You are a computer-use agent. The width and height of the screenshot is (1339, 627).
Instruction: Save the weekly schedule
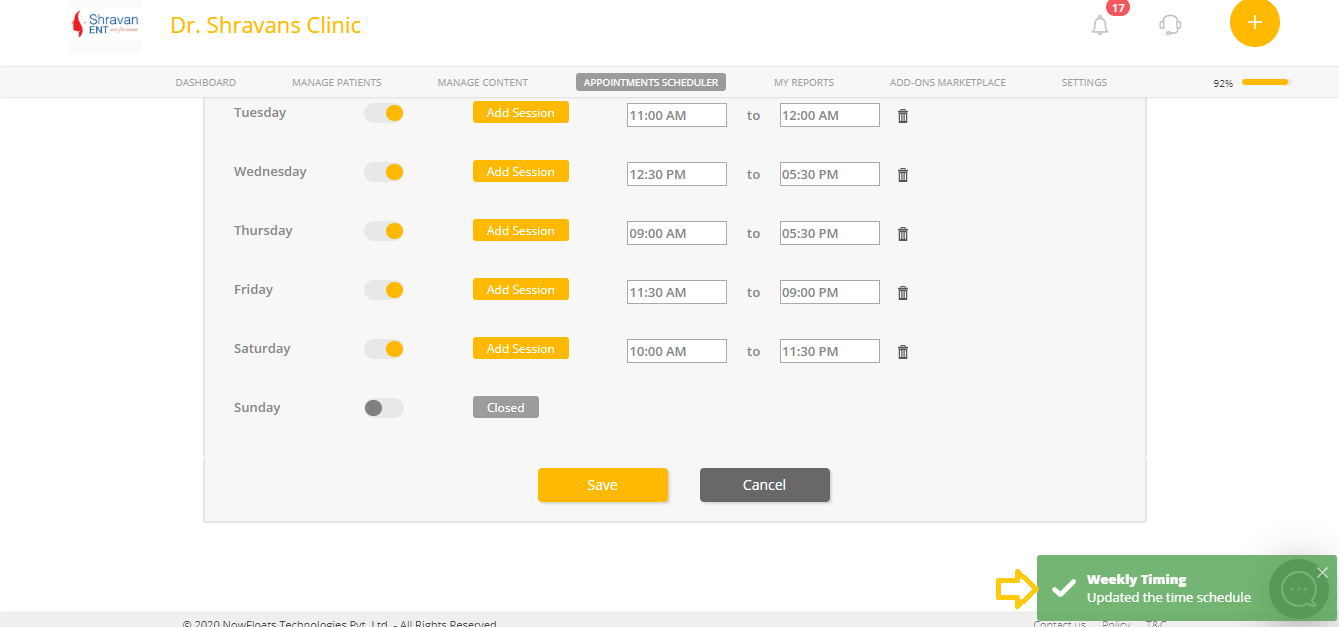(x=603, y=485)
